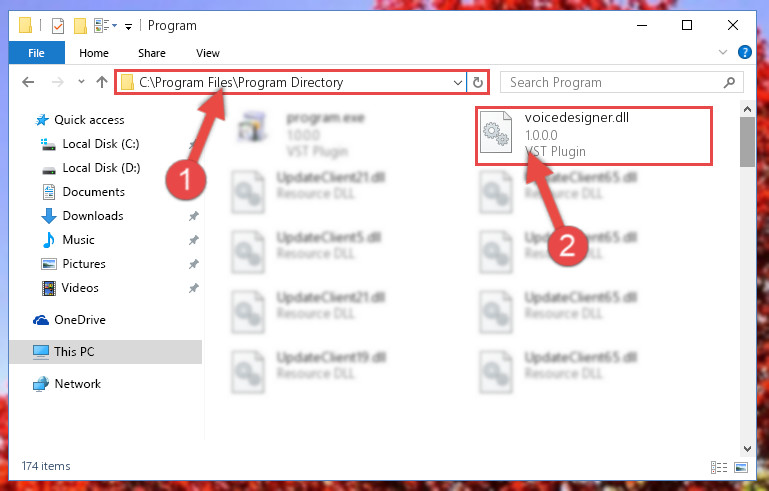Open the recent locations dropdown arrow

81,82
